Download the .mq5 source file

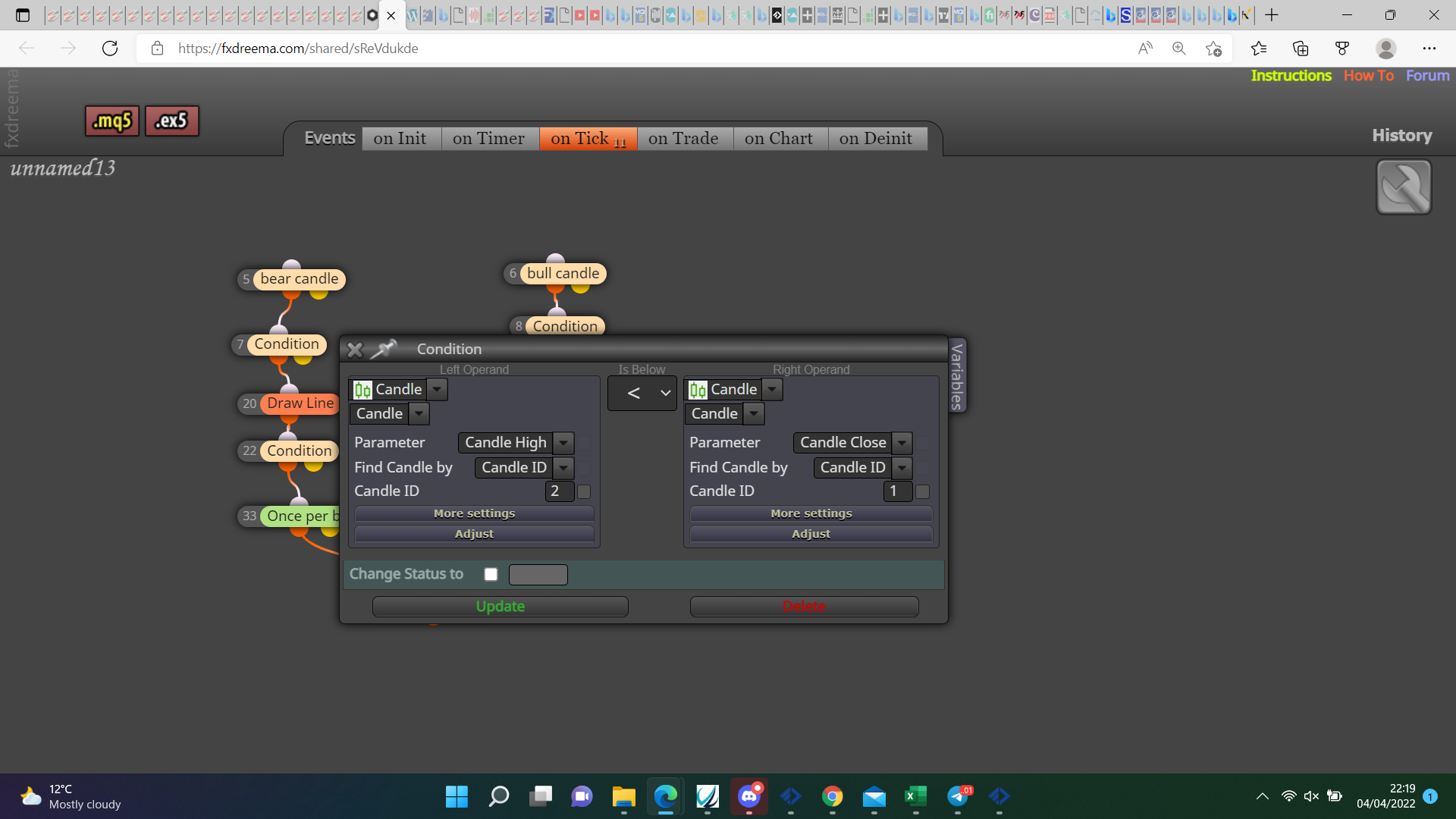[112, 121]
